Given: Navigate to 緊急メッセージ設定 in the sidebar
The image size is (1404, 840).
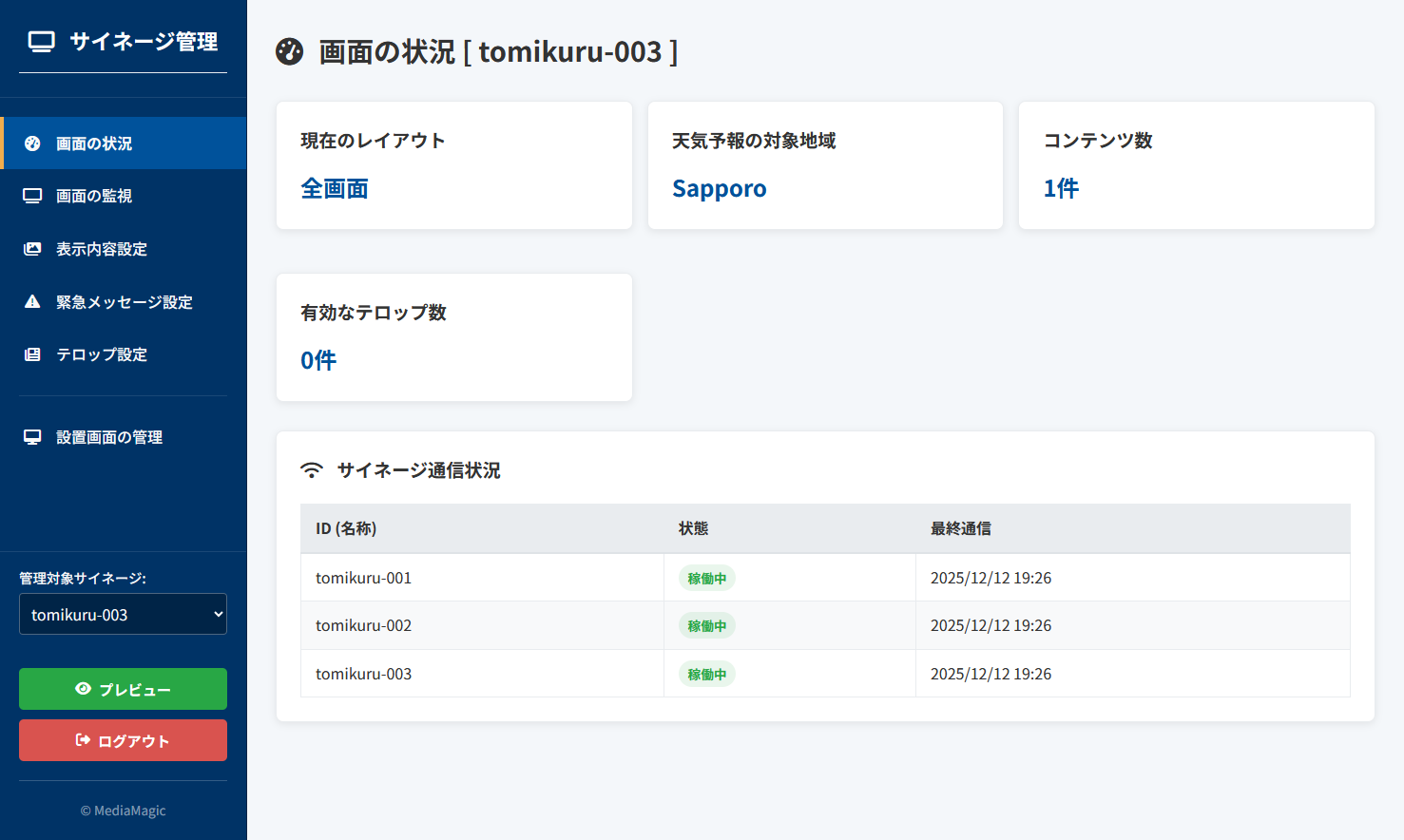Looking at the screenshot, I should pos(124,301).
